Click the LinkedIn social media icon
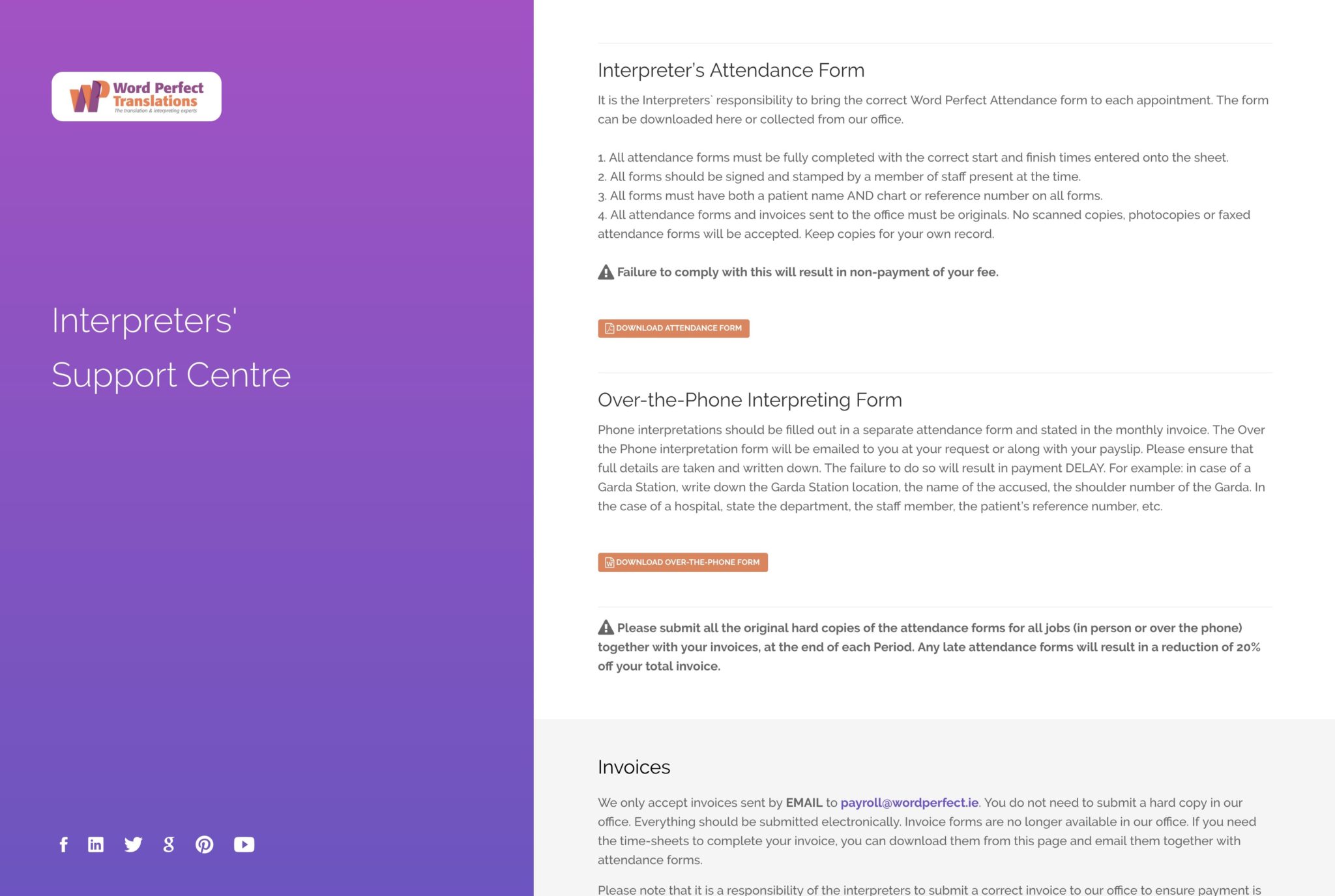 [x=96, y=844]
